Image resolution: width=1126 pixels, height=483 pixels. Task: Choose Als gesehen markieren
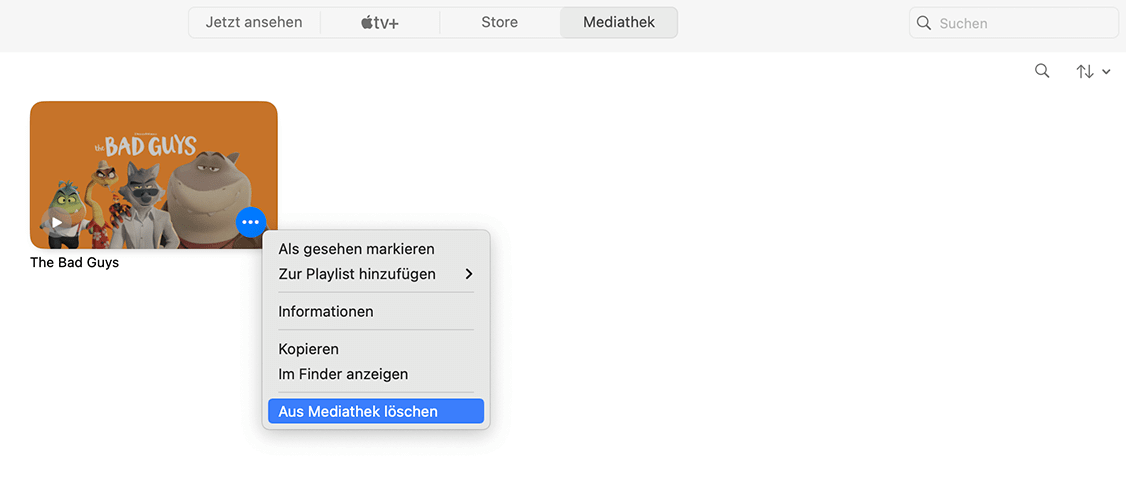(356, 249)
